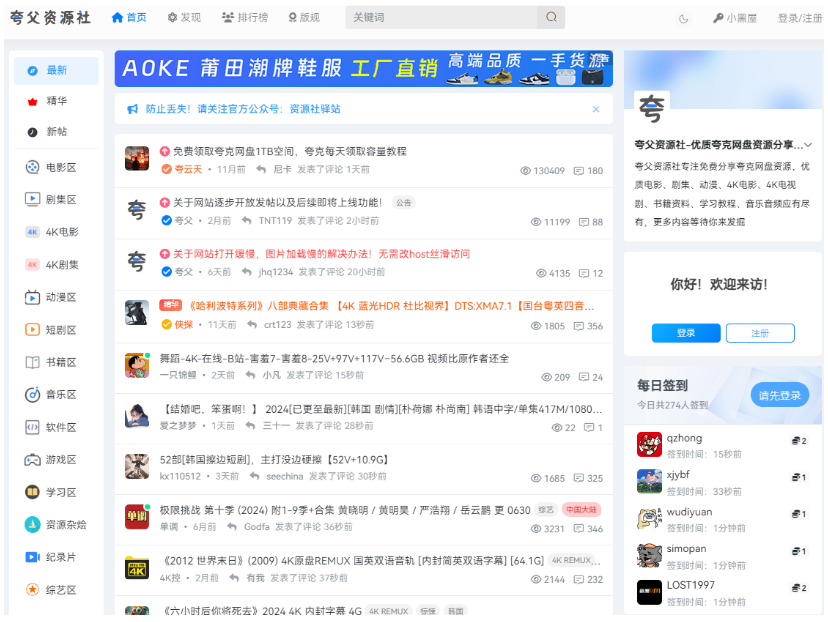Open the 软件区 category
828x622 pixels.
coord(60,427)
